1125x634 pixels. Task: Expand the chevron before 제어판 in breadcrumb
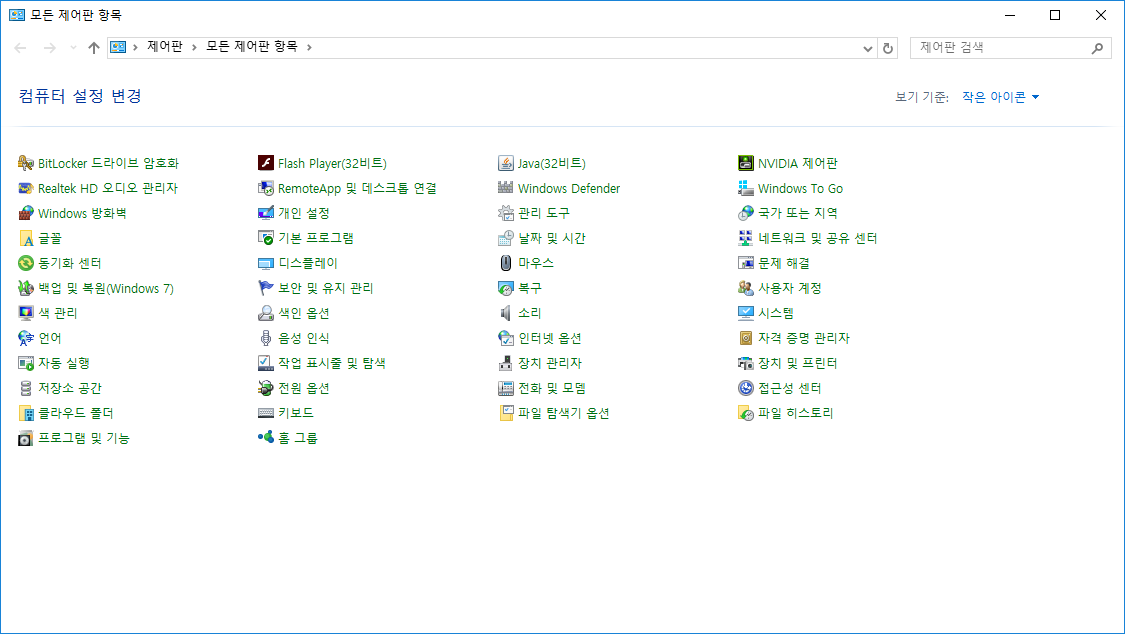tap(135, 47)
